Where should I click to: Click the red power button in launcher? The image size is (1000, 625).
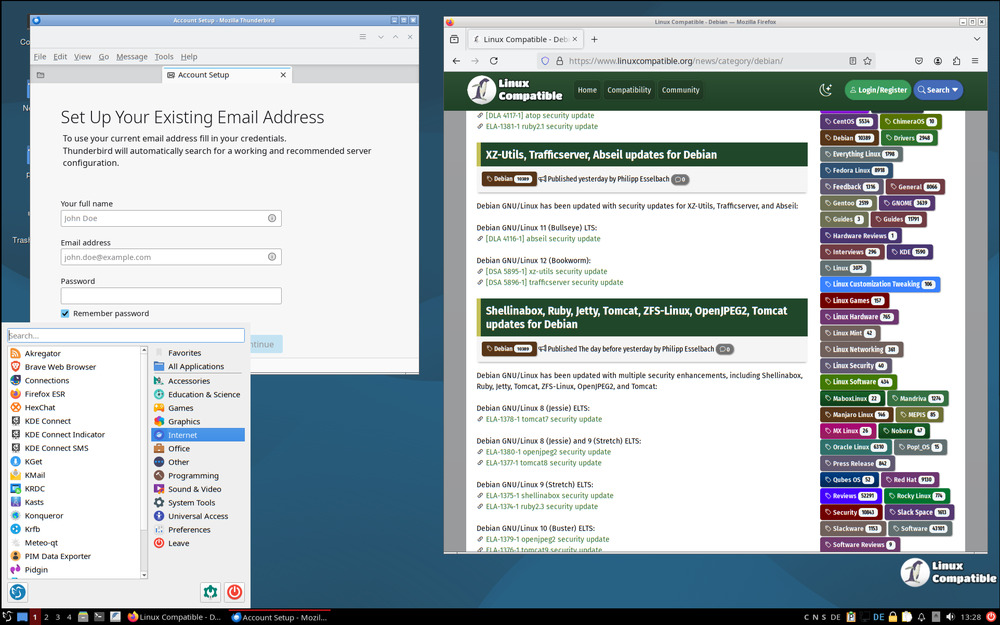click(234, 592)
